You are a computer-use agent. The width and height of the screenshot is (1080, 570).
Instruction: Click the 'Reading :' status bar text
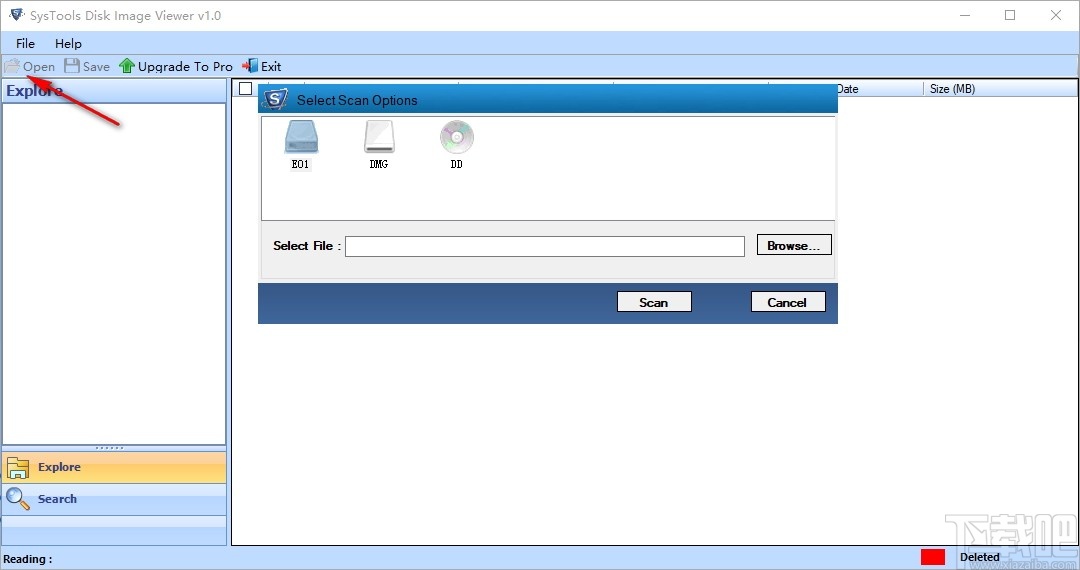(28, 559)
